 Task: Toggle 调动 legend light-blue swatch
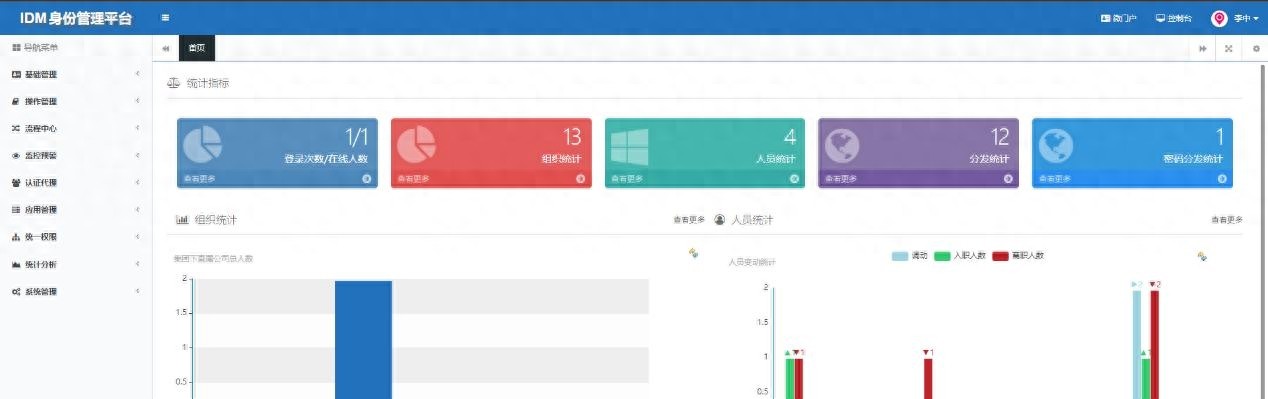coord(900,256)
